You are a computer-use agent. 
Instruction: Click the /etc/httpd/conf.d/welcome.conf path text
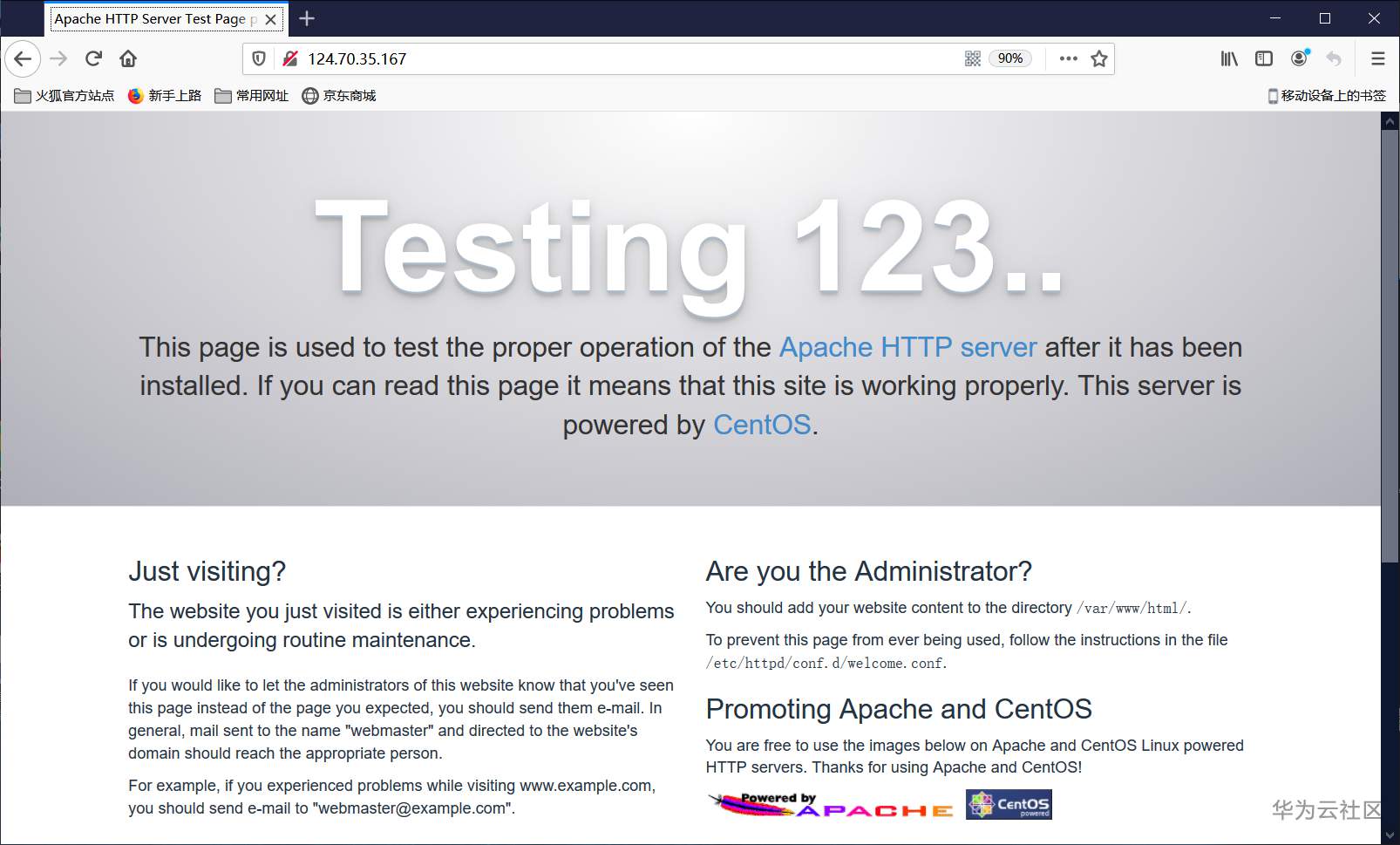coord(824,663)
